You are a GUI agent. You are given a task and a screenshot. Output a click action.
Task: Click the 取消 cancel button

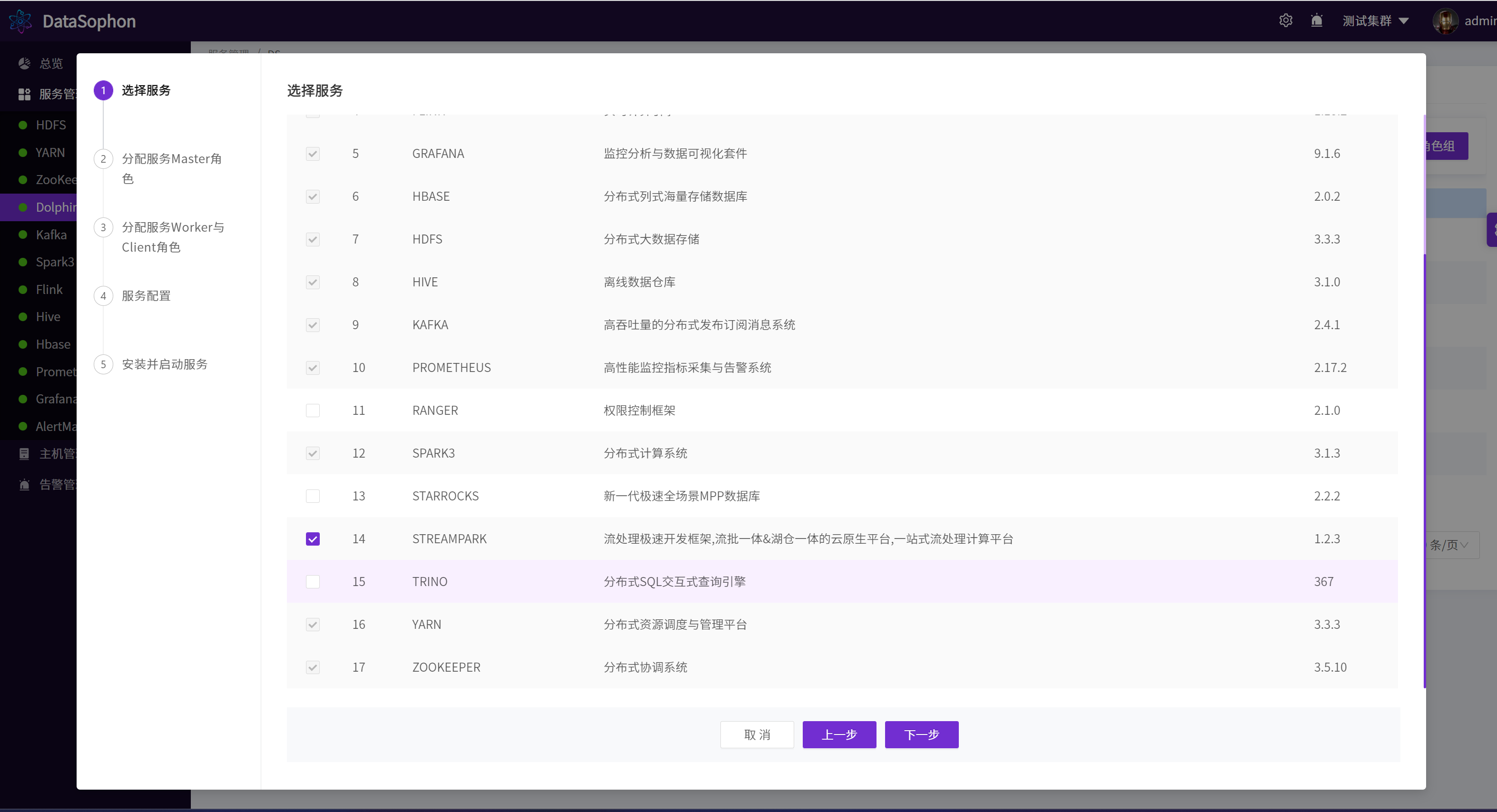[x=757, y=734]
